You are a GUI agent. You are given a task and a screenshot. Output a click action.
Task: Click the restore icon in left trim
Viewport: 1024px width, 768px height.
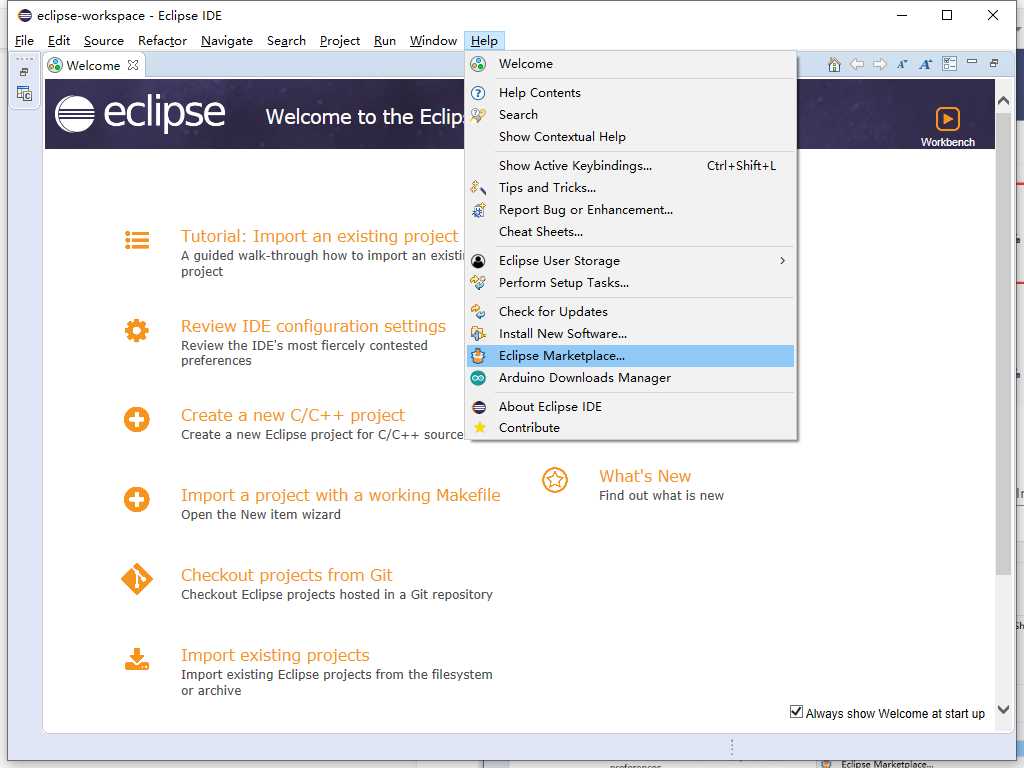24,72
